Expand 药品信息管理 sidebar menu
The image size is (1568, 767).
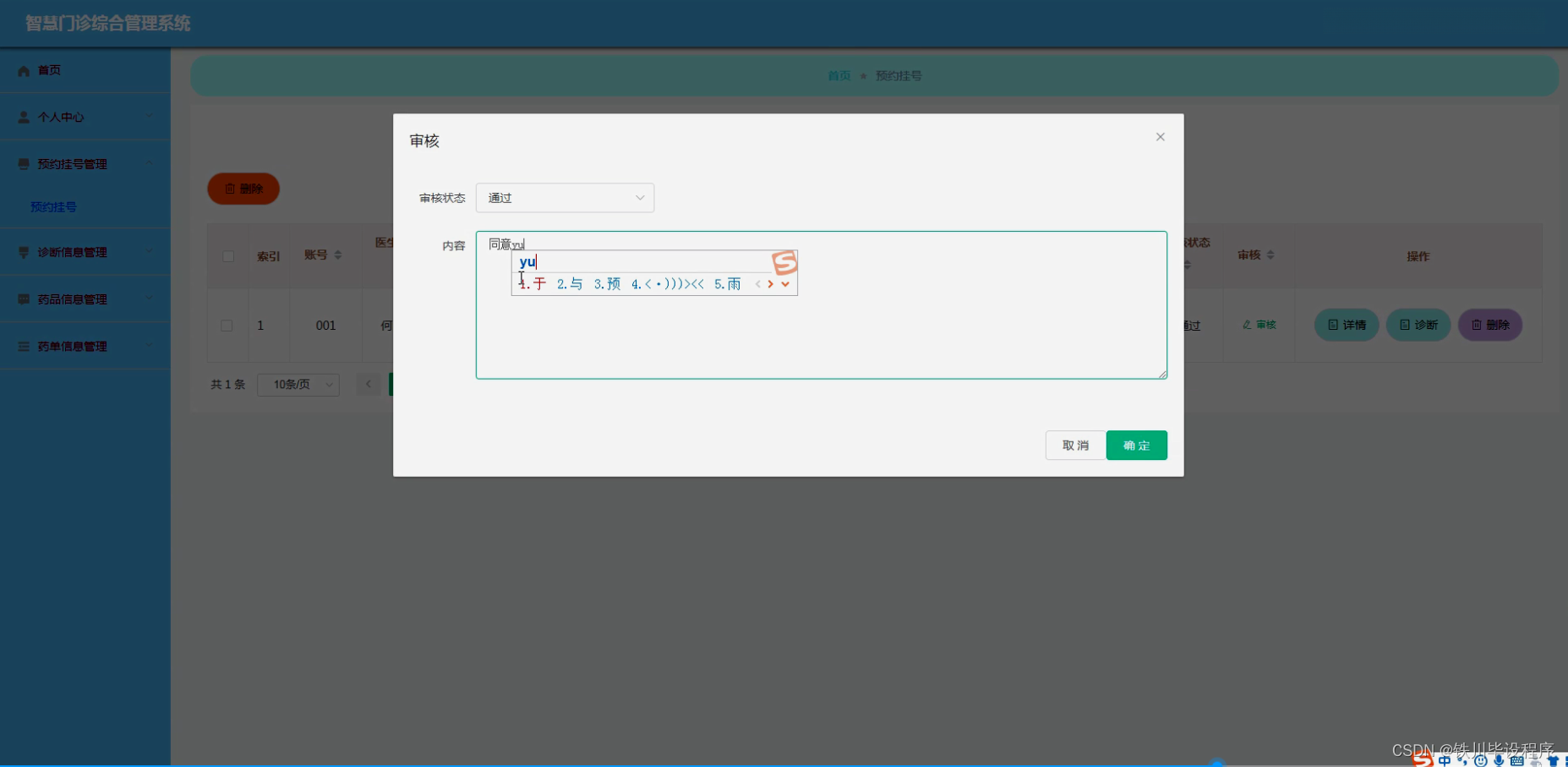pos(85,299)
